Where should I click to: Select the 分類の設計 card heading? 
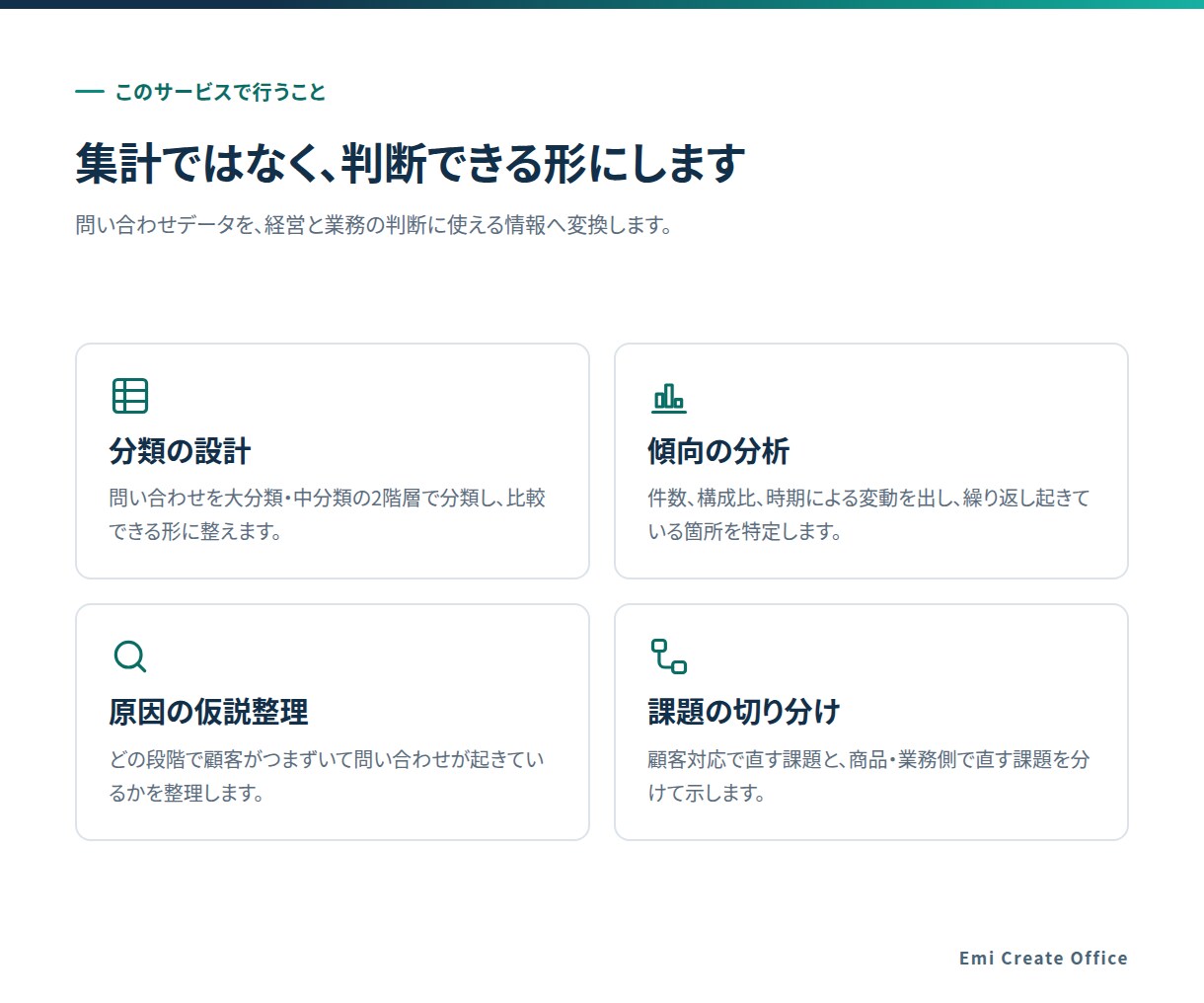click(181, 451)
